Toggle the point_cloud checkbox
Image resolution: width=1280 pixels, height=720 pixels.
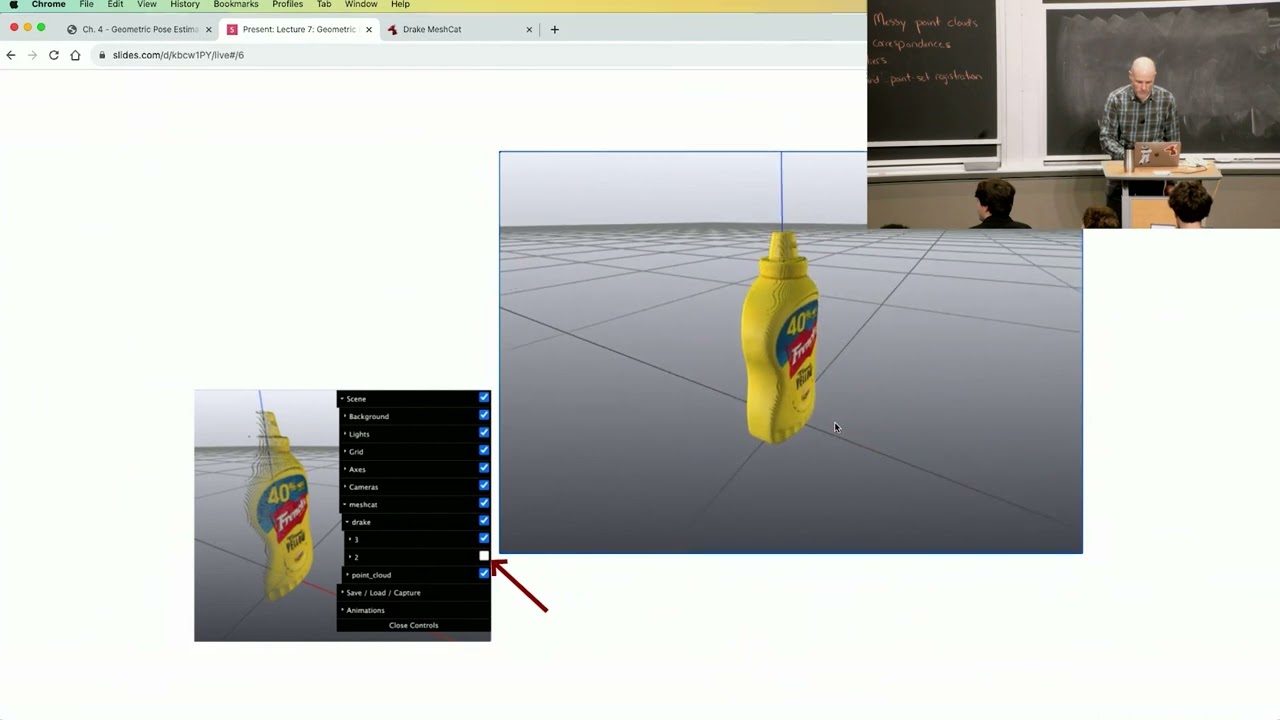coord(484,573)
